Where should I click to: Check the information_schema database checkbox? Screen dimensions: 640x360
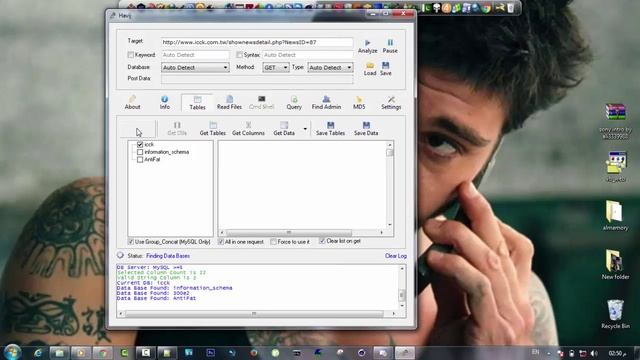(140, 152)
